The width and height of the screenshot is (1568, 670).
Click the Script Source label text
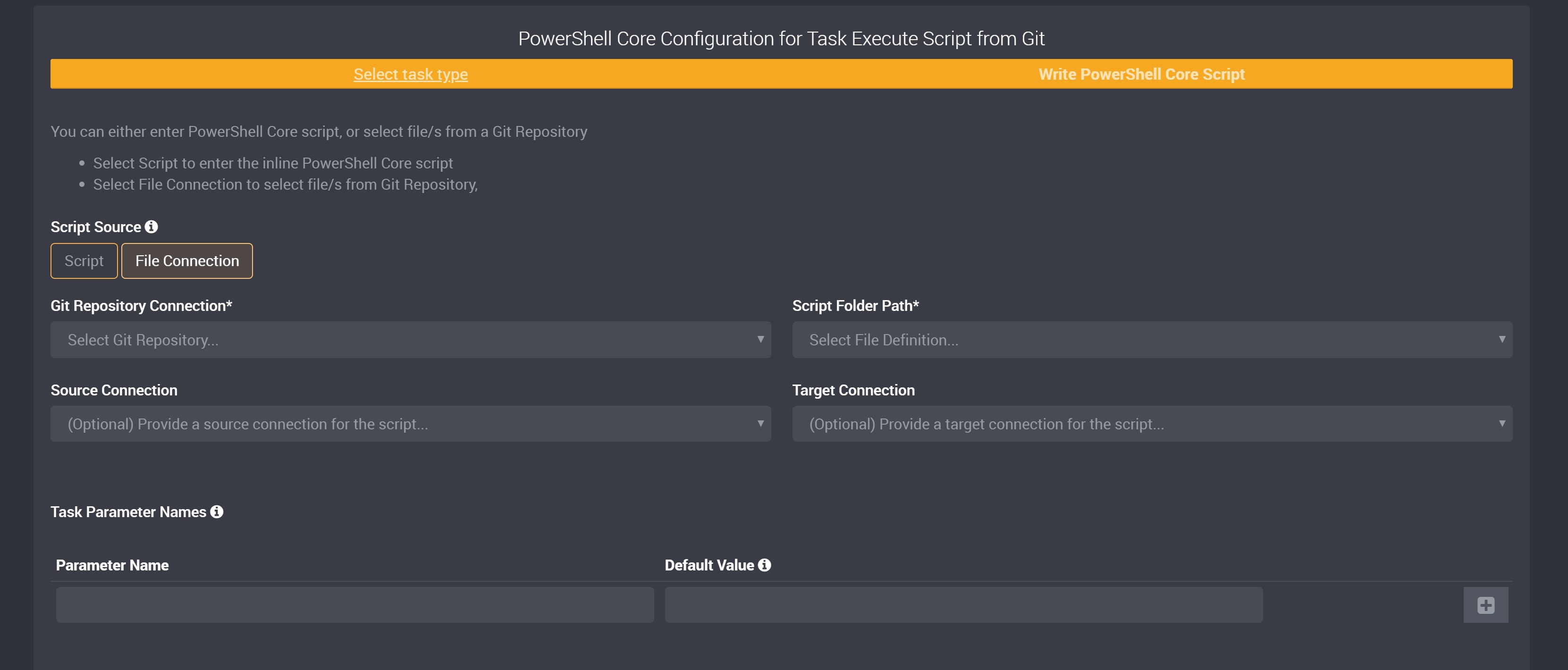[95, 227]
